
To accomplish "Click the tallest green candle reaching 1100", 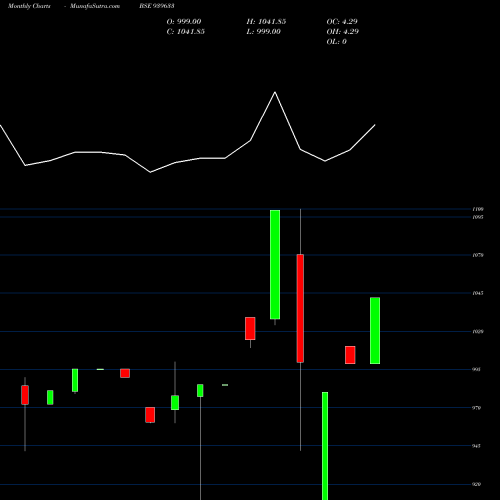I will [275, 264].
